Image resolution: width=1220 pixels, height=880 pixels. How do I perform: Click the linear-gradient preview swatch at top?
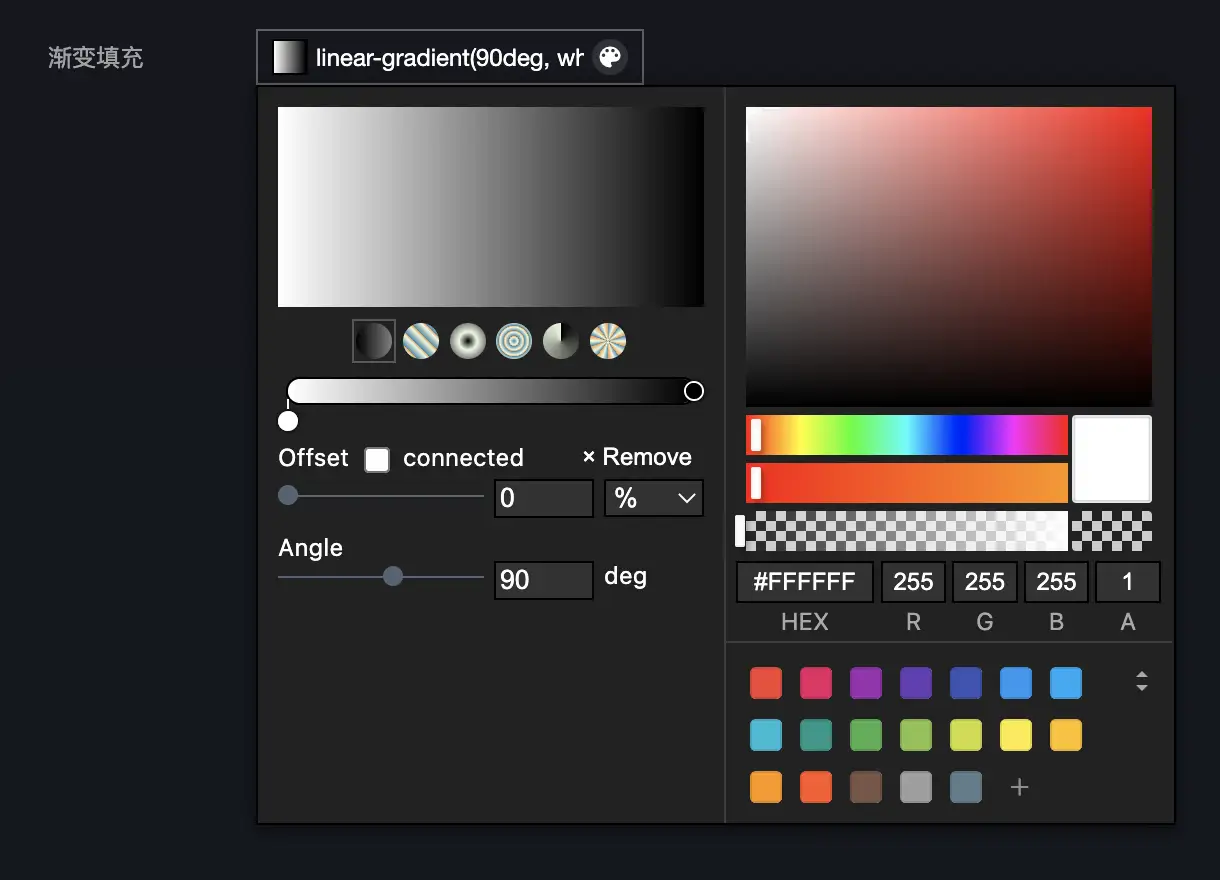click(290, 57)
